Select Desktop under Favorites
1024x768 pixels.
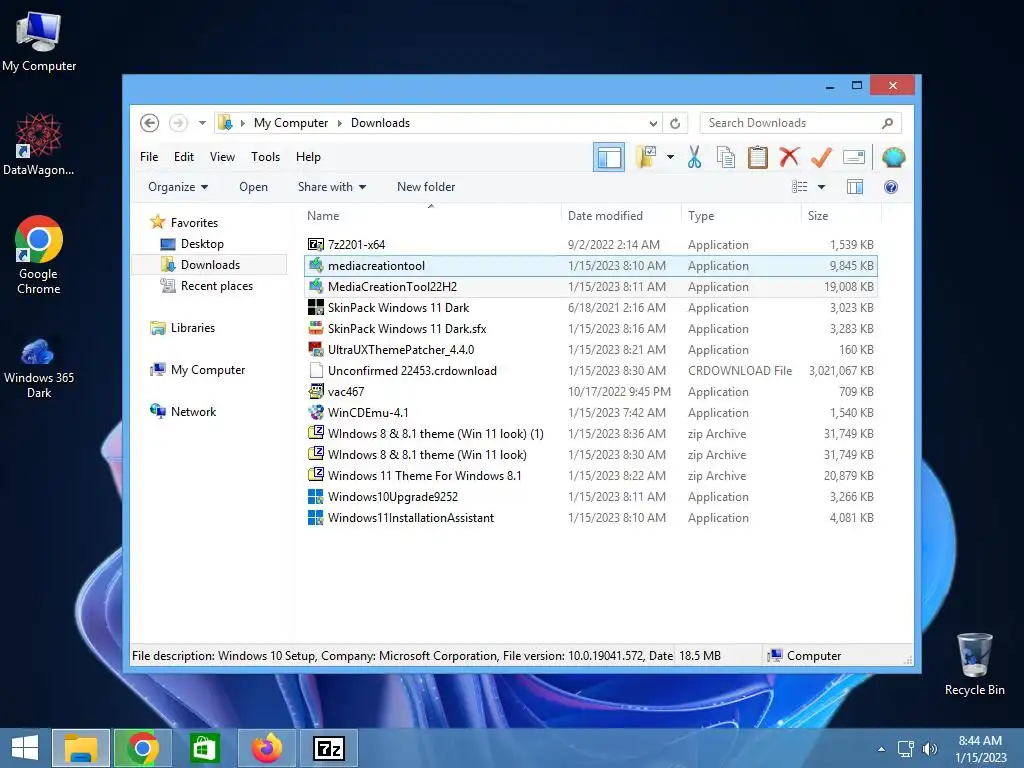202,244
